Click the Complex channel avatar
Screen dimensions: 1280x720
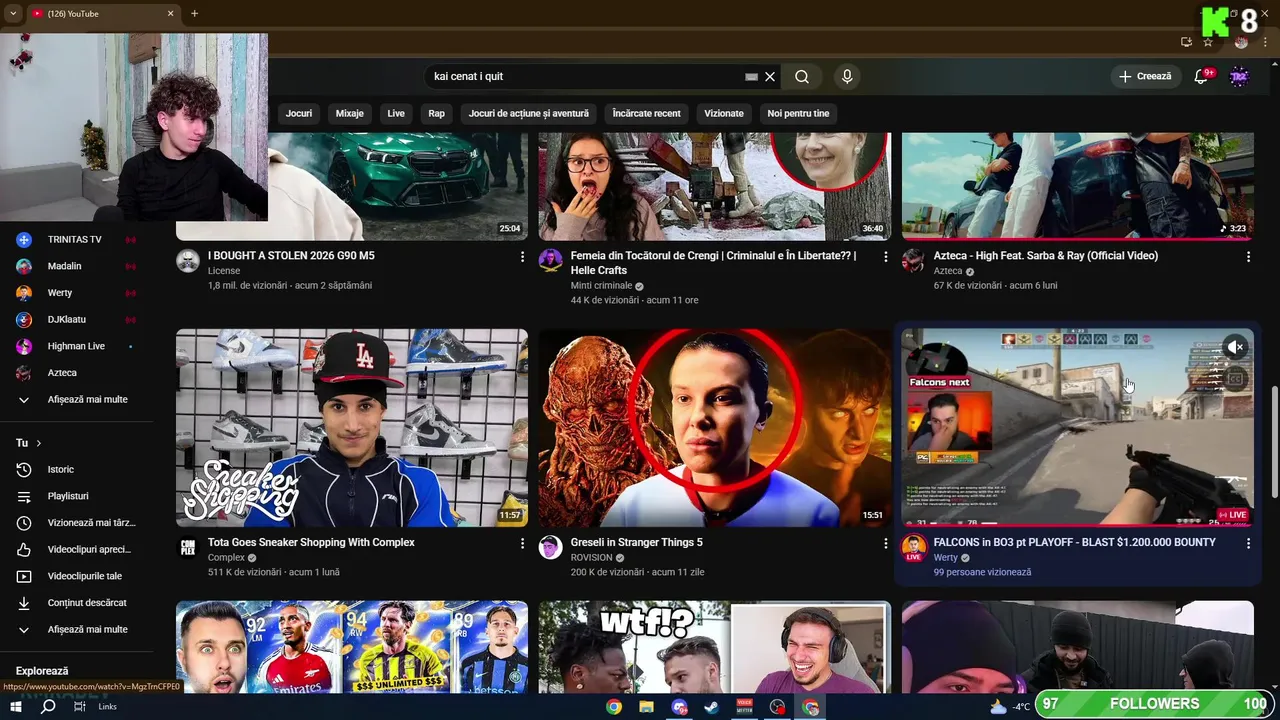188,547
